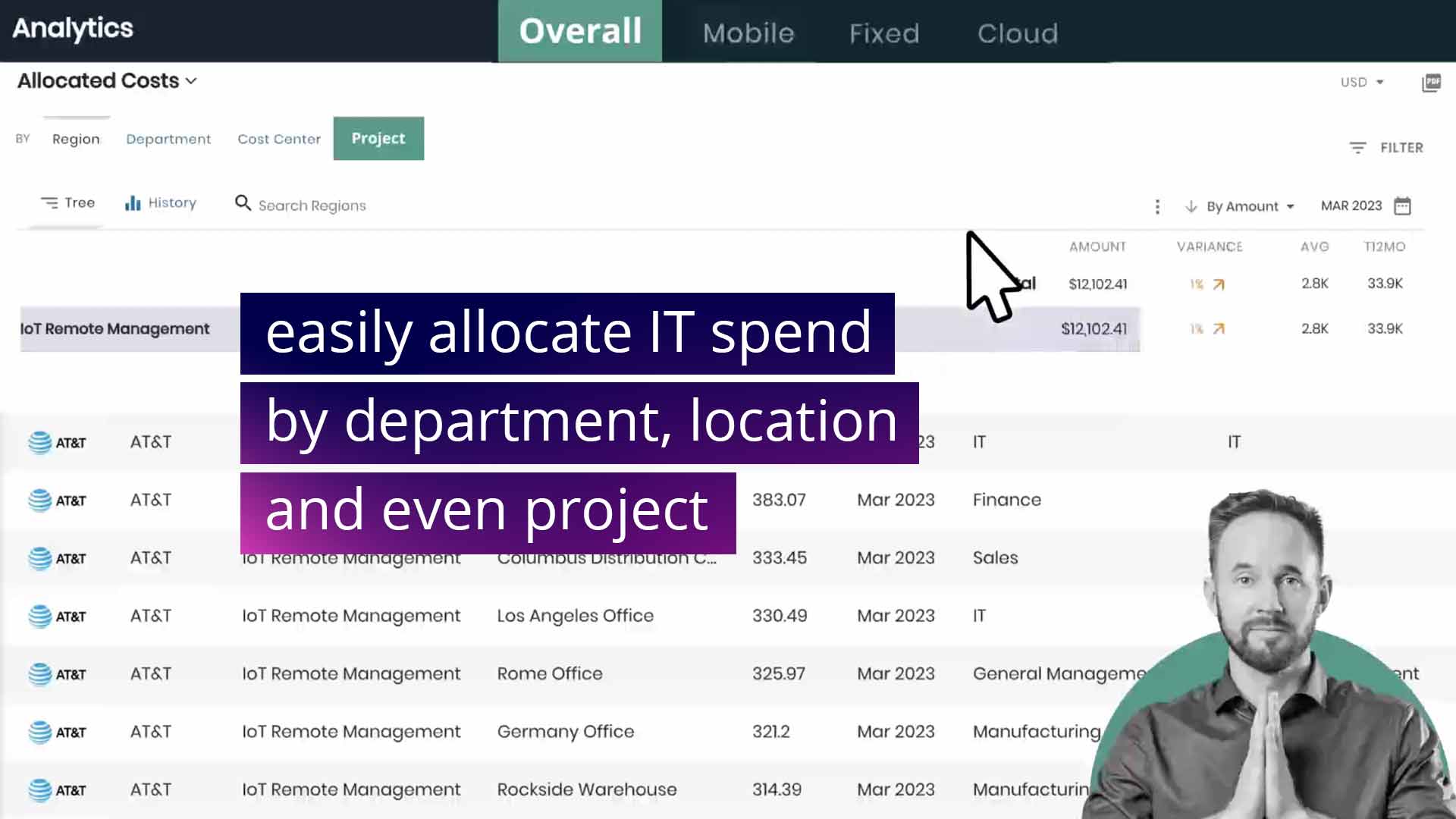Expand the Allocated Costs dropdown

pyautogui.click(x=107, y=80)
